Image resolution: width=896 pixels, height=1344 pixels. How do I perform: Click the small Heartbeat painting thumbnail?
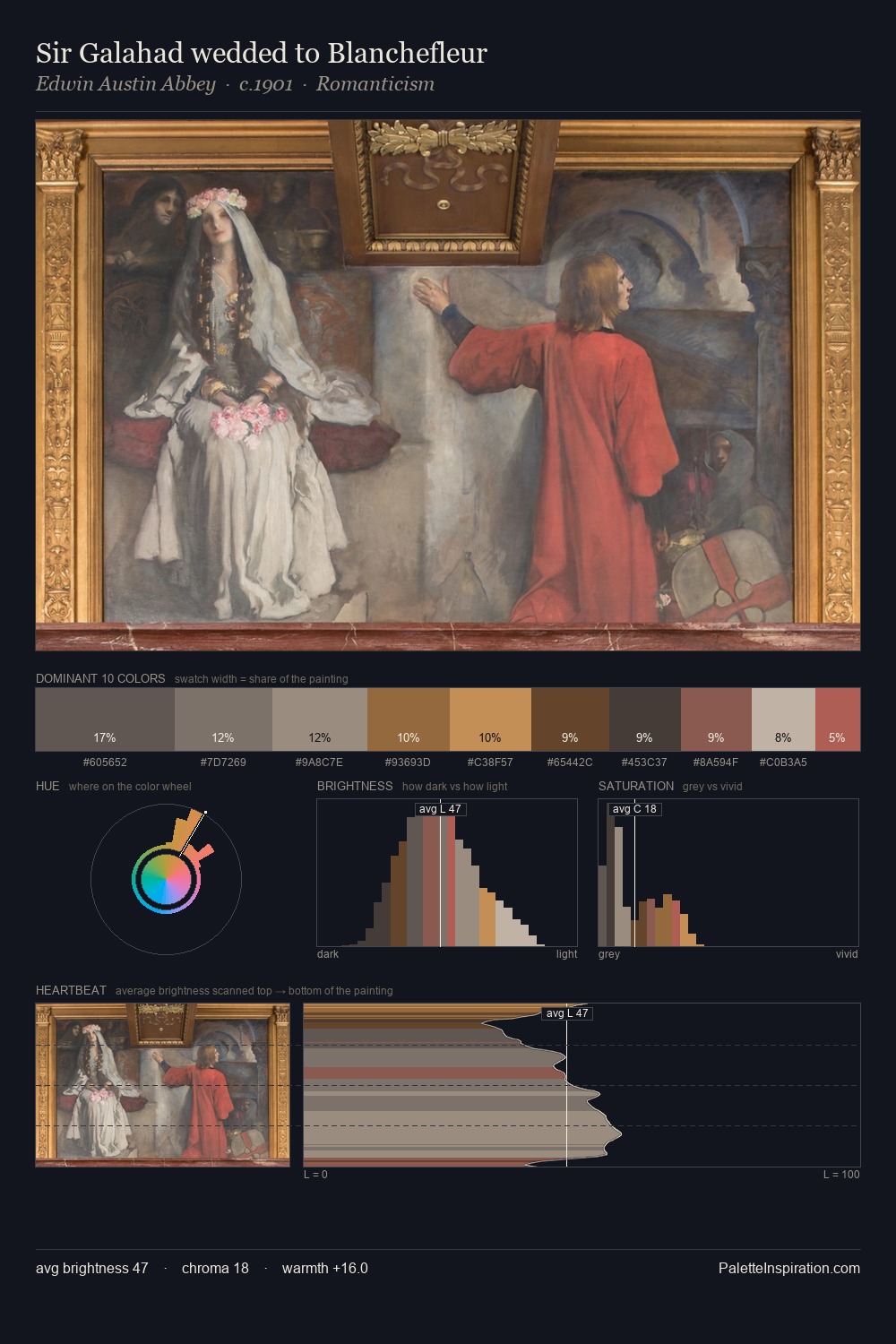[162, 1085]
